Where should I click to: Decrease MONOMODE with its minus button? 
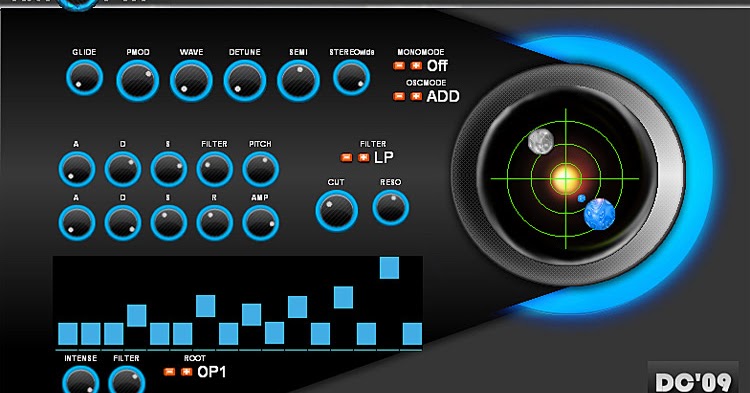(399, 66)
